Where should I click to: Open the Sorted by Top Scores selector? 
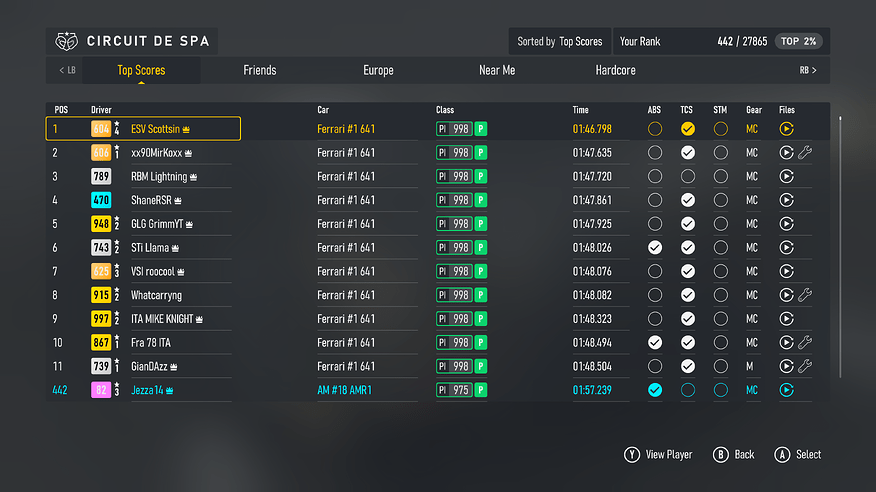tap(560, 41)
